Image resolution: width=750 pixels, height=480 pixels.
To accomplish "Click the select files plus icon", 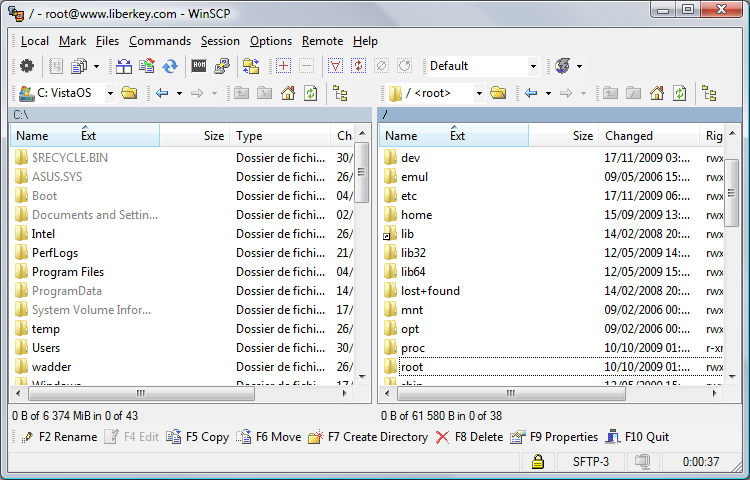I will (283, 66).
